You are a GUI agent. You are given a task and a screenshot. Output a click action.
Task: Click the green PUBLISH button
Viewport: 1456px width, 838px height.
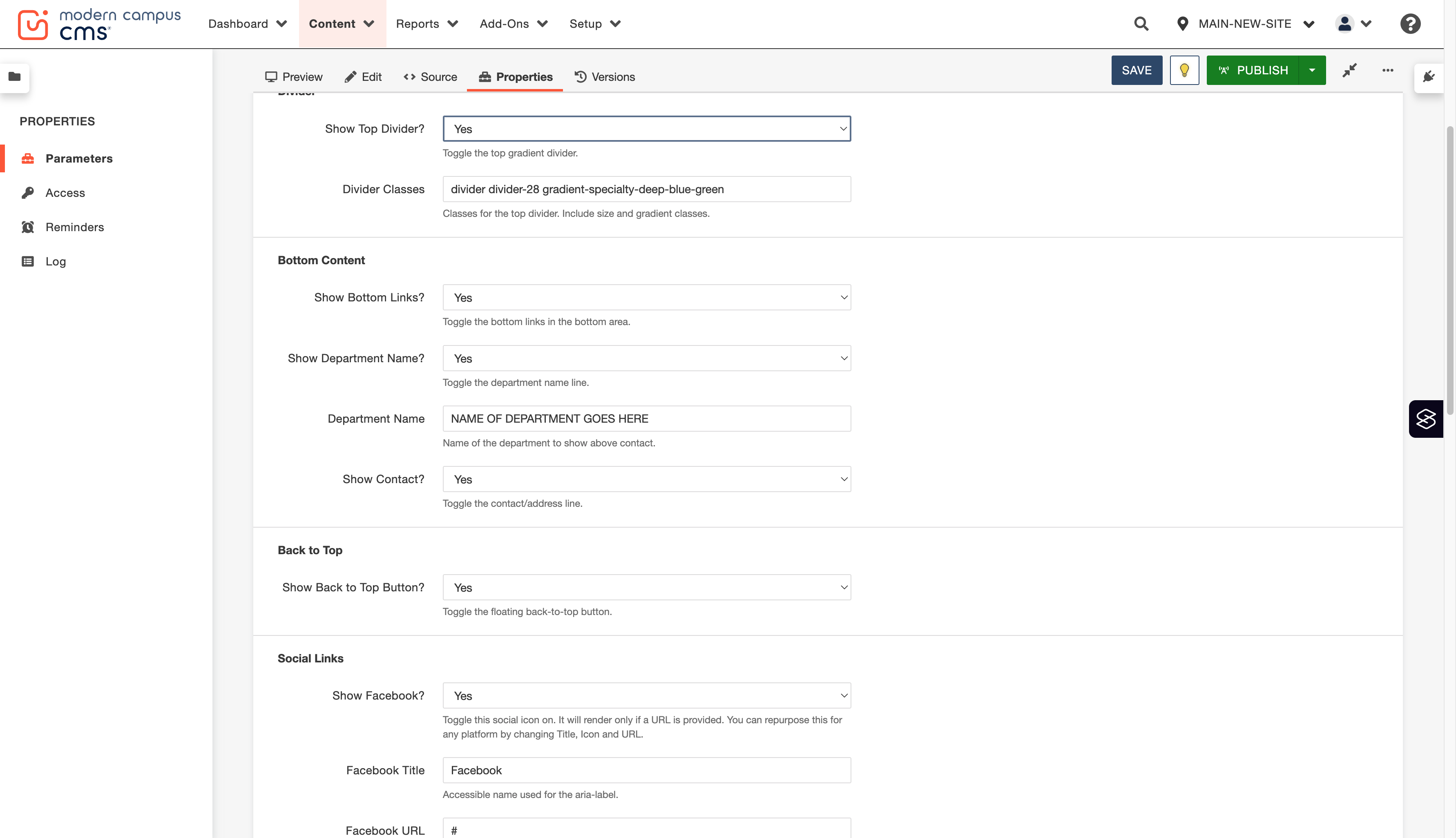click(x=1253, y=70)
